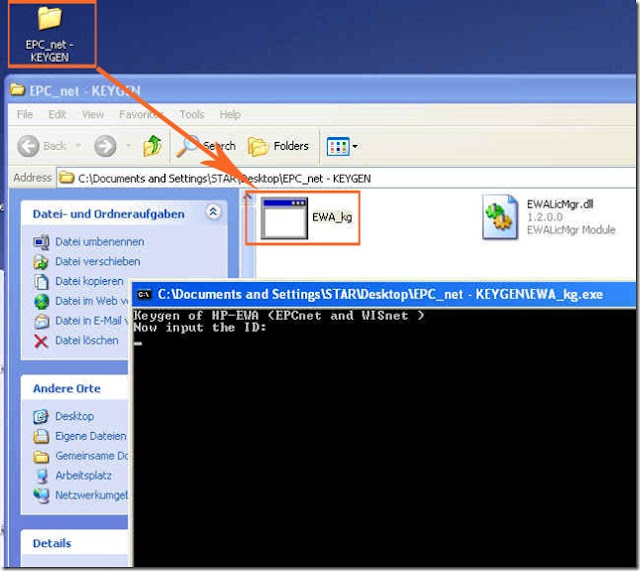Go up one folder level
The image size is (640, 571).
click(x=153, y=146)
